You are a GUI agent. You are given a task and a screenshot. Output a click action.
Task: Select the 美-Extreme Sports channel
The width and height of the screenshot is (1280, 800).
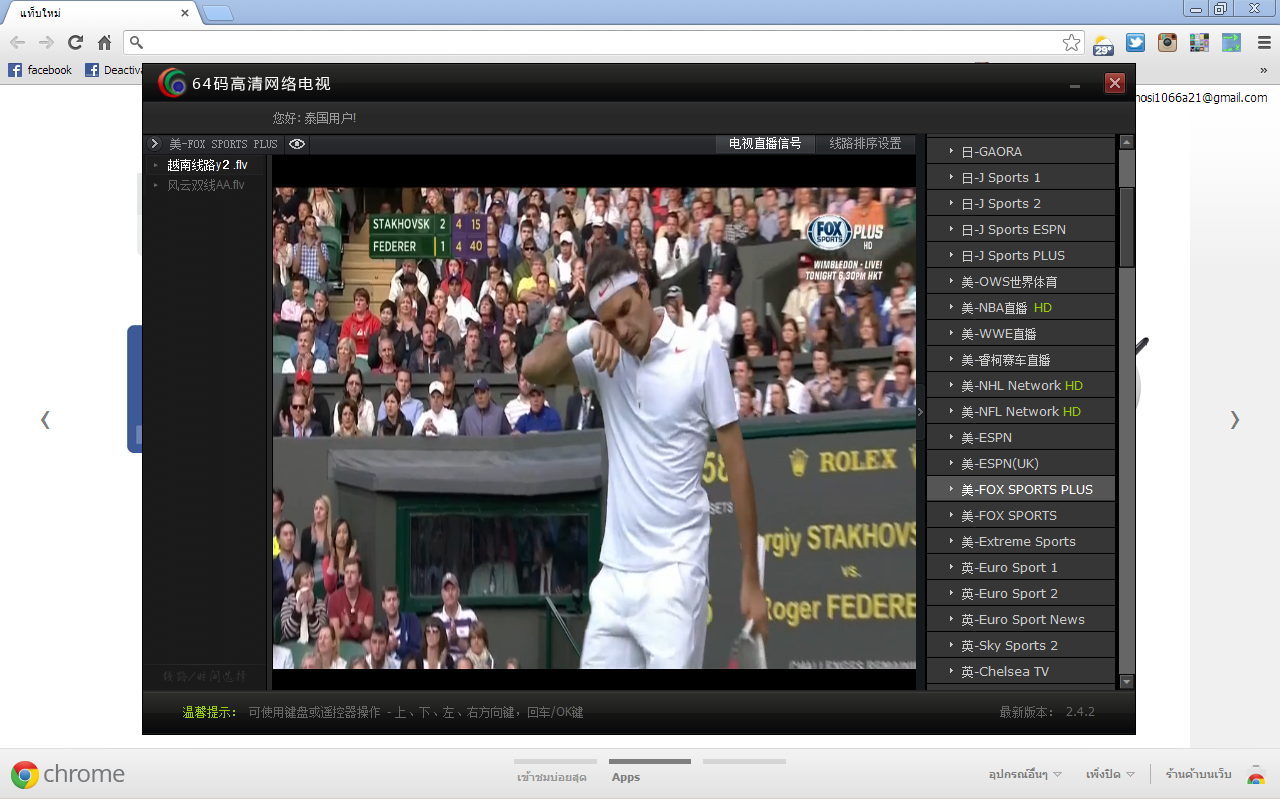point(1020,541)
